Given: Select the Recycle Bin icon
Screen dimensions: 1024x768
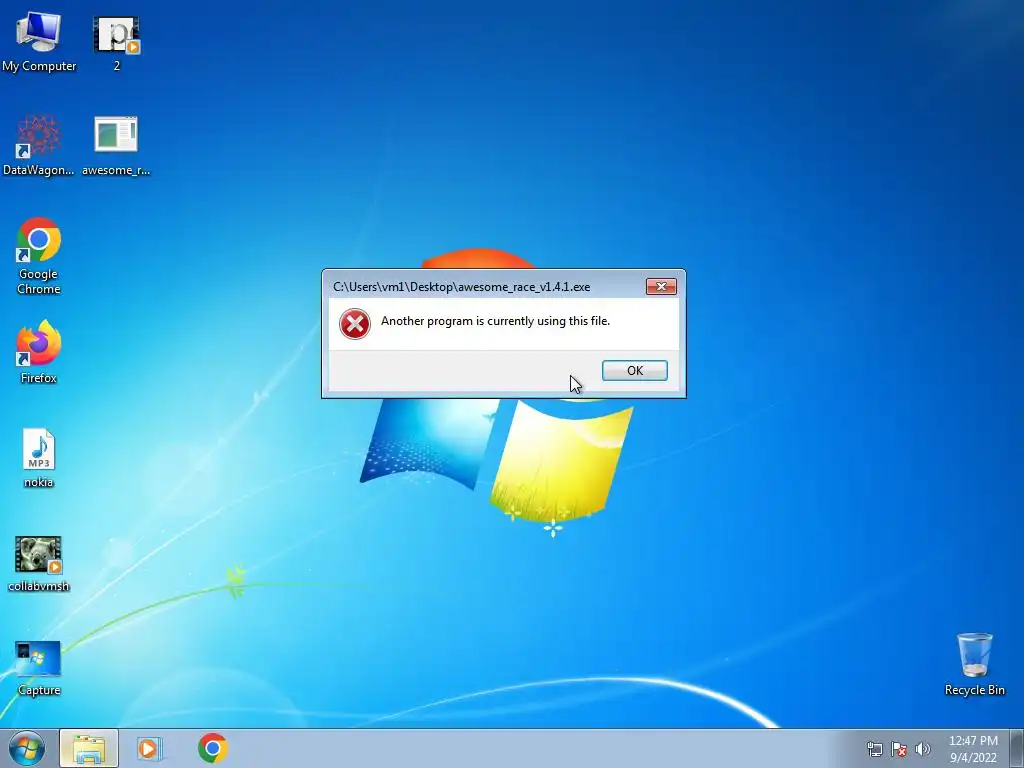Looking at the screenshot, I should click(x=974, y=664).
